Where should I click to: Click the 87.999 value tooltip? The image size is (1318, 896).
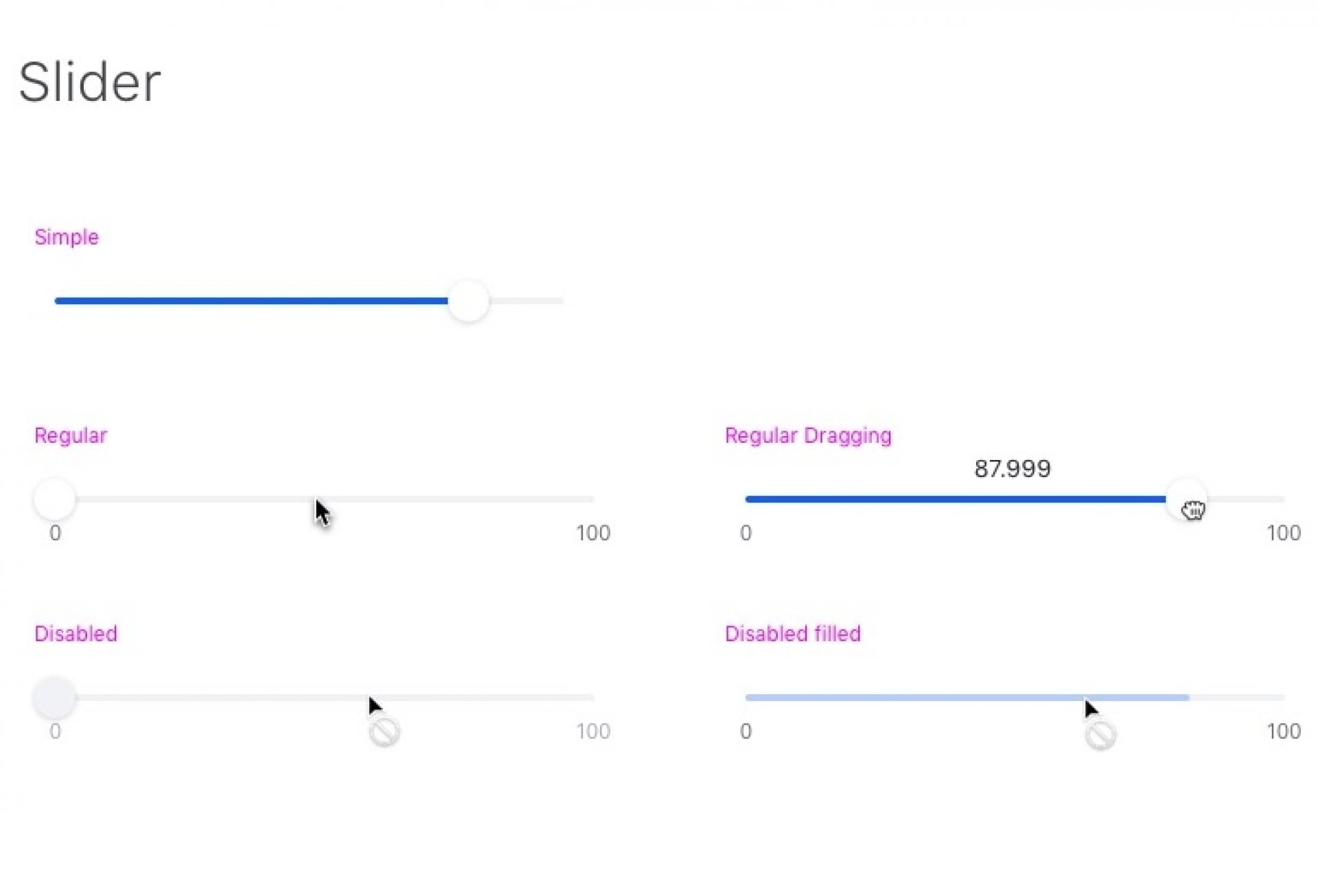[1013, 469]
